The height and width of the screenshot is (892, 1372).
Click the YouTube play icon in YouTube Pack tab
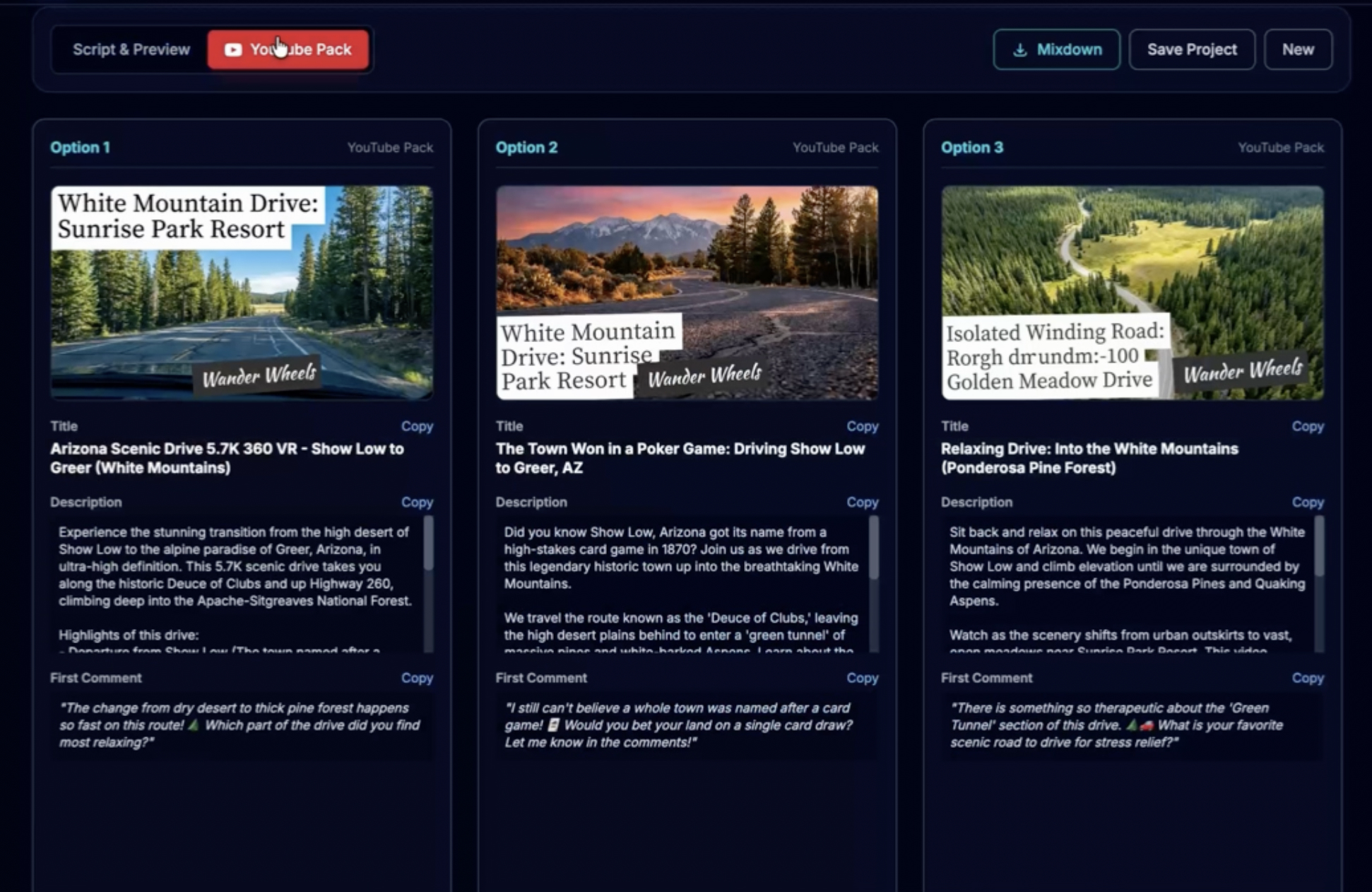point(233,49)
